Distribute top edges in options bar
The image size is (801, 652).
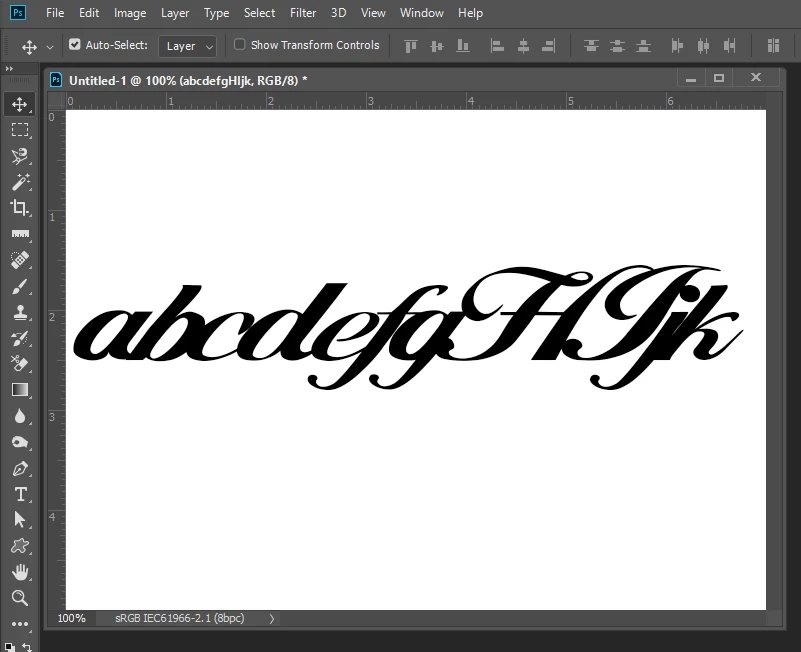click(591, 46)
